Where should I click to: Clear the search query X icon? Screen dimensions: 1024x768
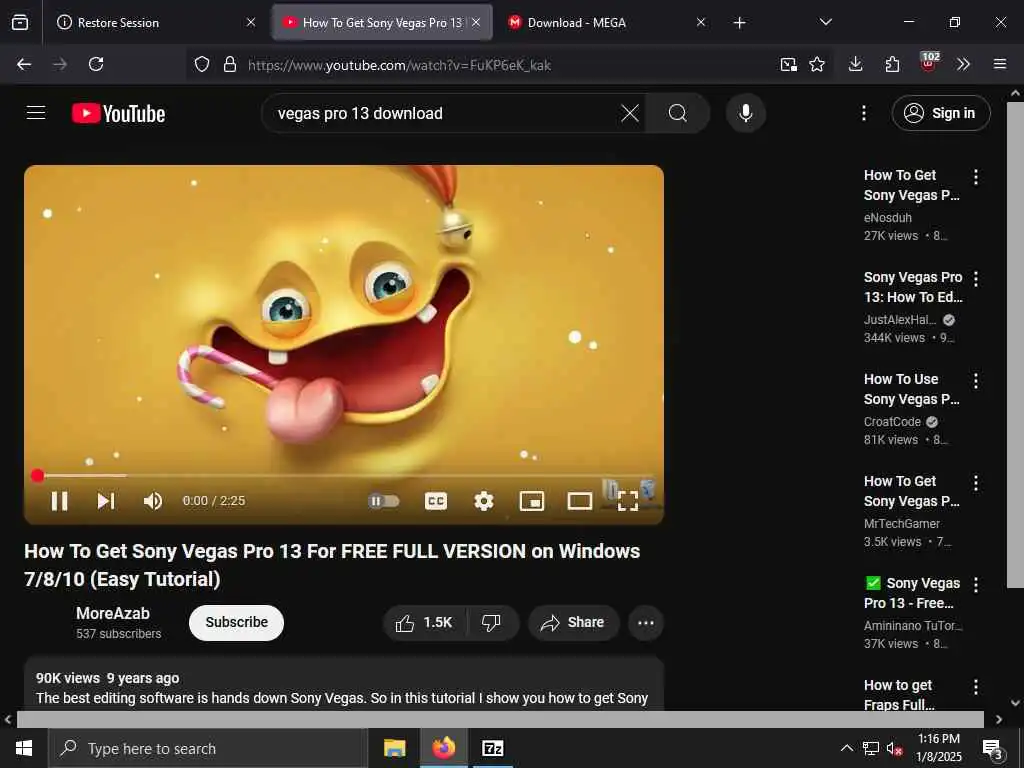pos(630,114)
